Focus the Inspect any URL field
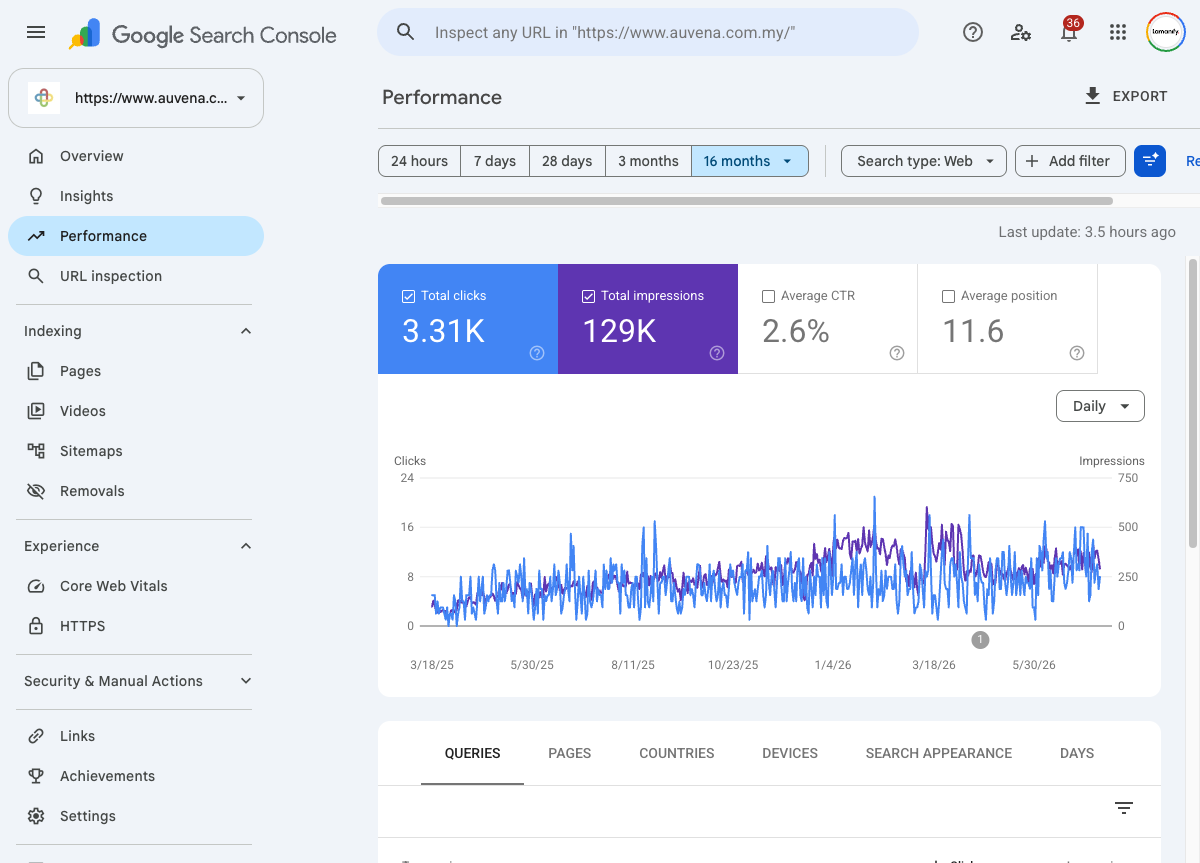The image size is (1200, 863). [x=648, y=32]
